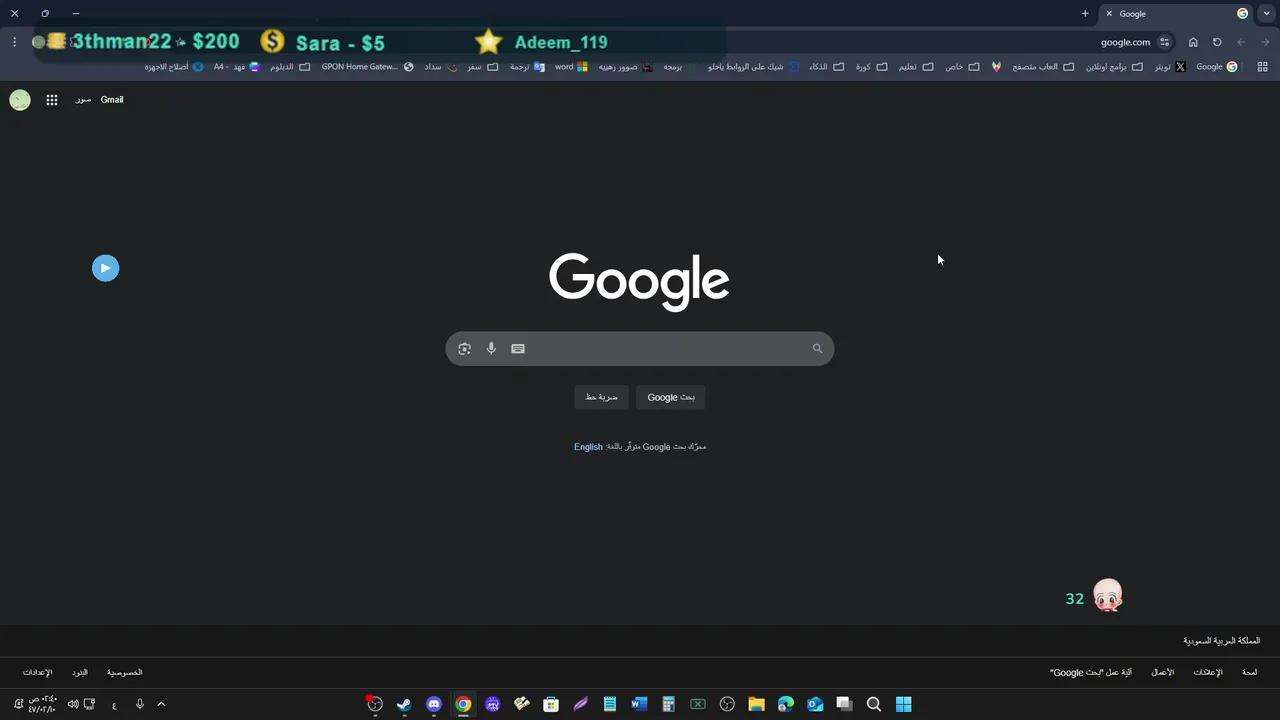The width and height of the screenshot is (1280, 720).
Task: Open the الإعلانات advertising footer link
Action: (x=1208, y=673)
